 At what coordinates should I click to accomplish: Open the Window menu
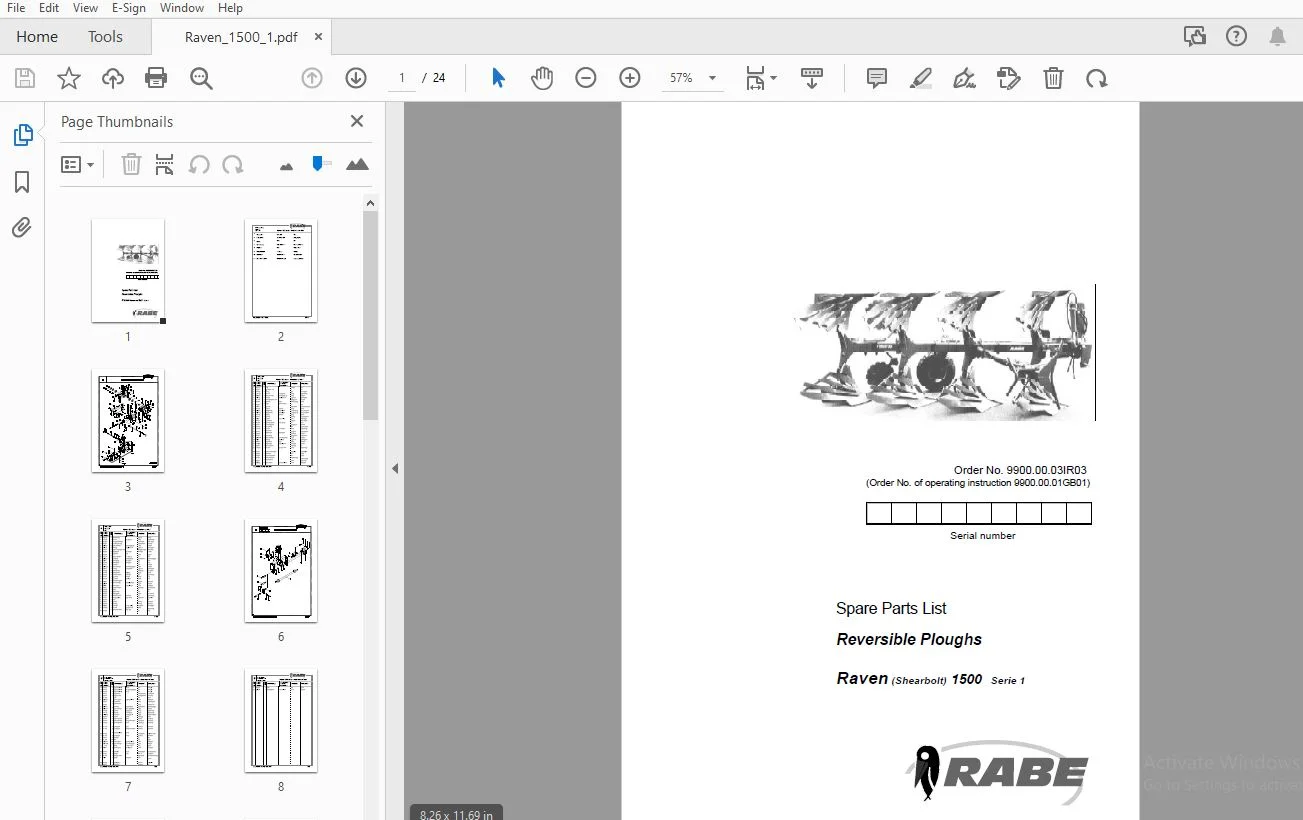182,8
